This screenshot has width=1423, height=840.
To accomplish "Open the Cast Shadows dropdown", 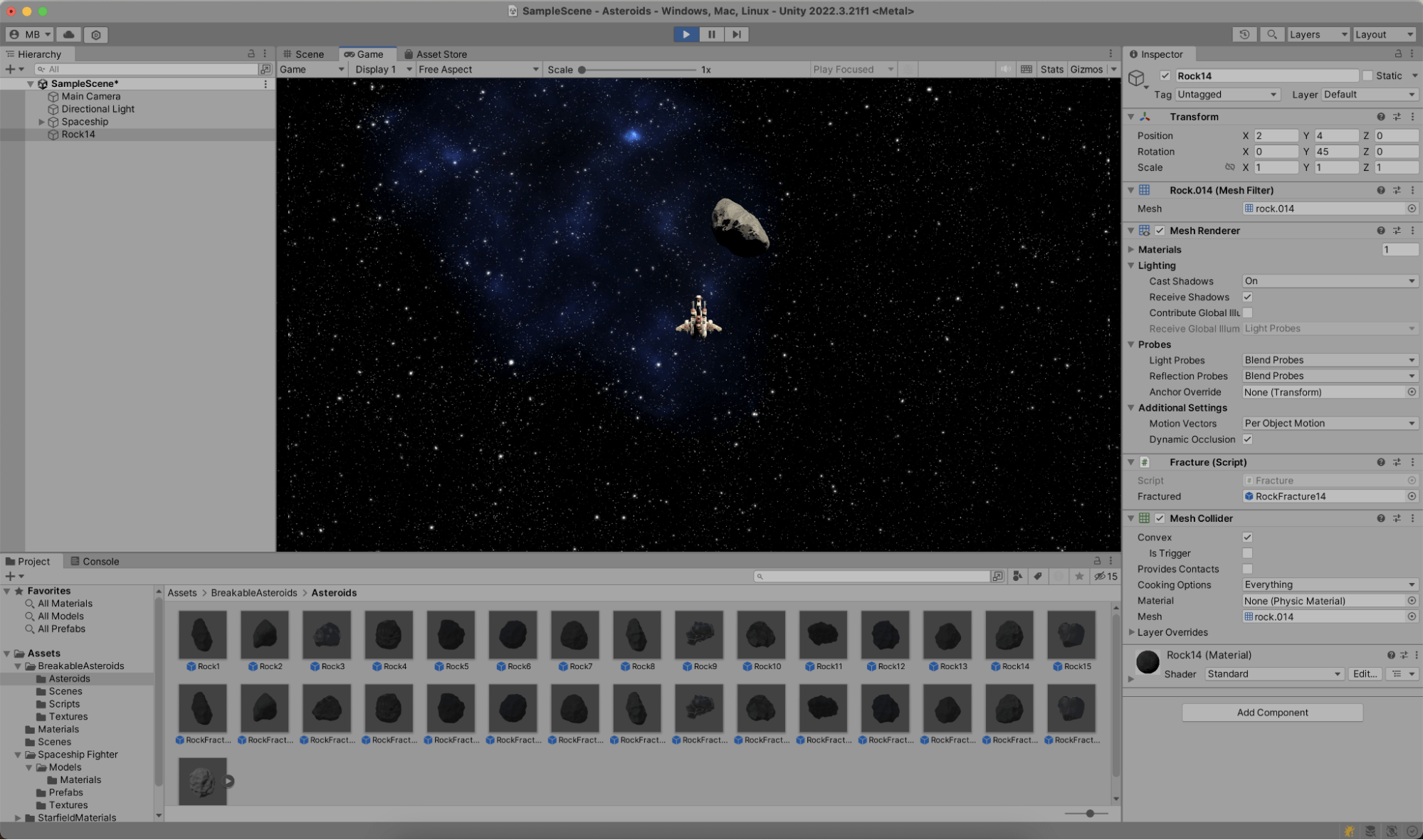I will click(x=1328, y=280).
